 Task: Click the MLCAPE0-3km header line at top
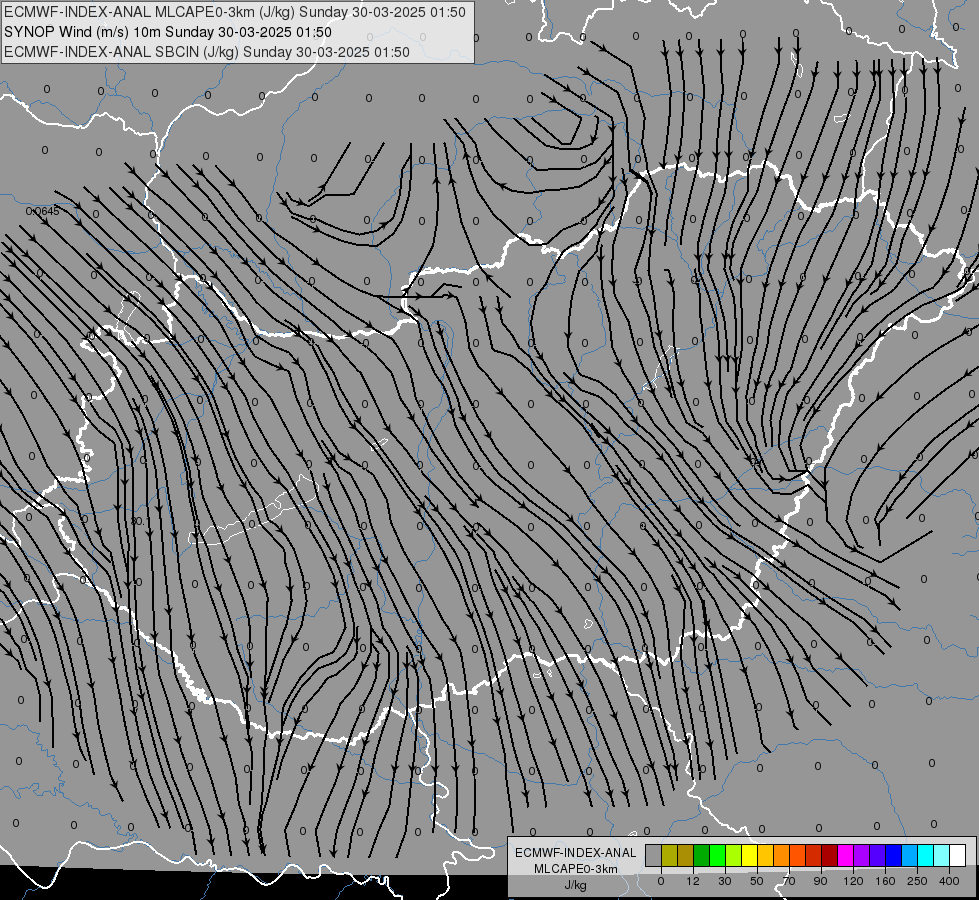click(234, 12)
